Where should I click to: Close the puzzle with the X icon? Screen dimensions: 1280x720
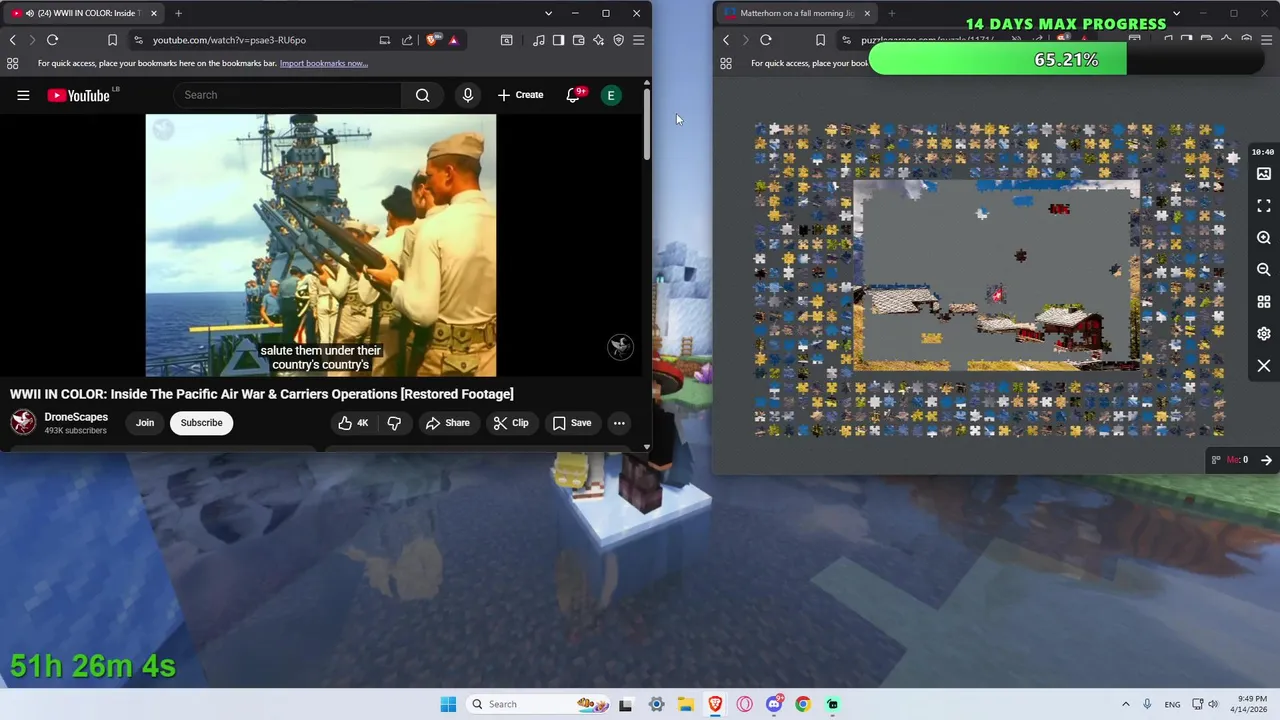click(1264, 366)
